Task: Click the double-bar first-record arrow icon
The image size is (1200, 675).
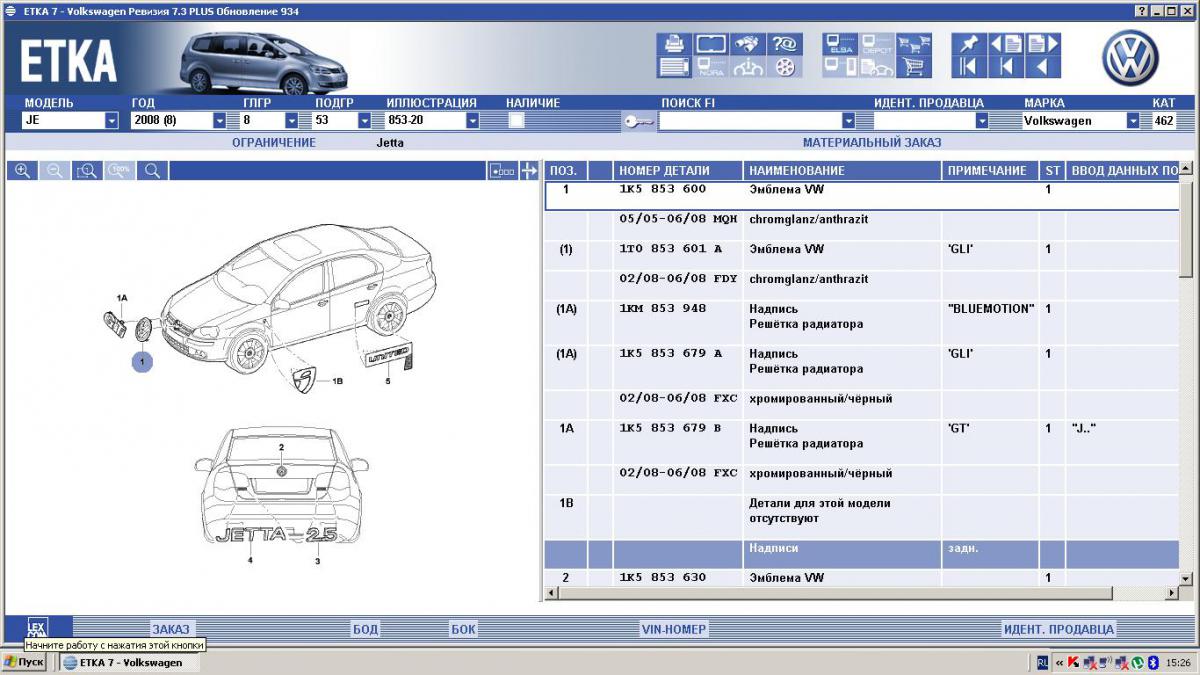Action: pyautogui.click(x=969, y=67)
